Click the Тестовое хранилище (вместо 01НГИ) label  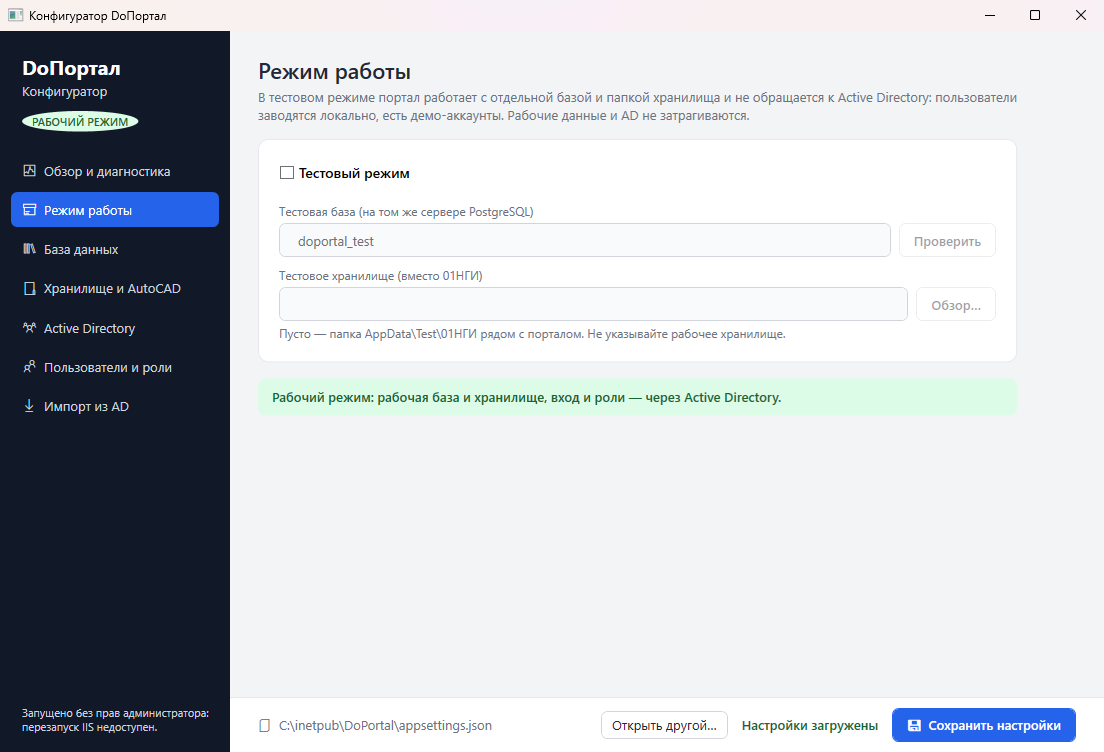[381, 276]
